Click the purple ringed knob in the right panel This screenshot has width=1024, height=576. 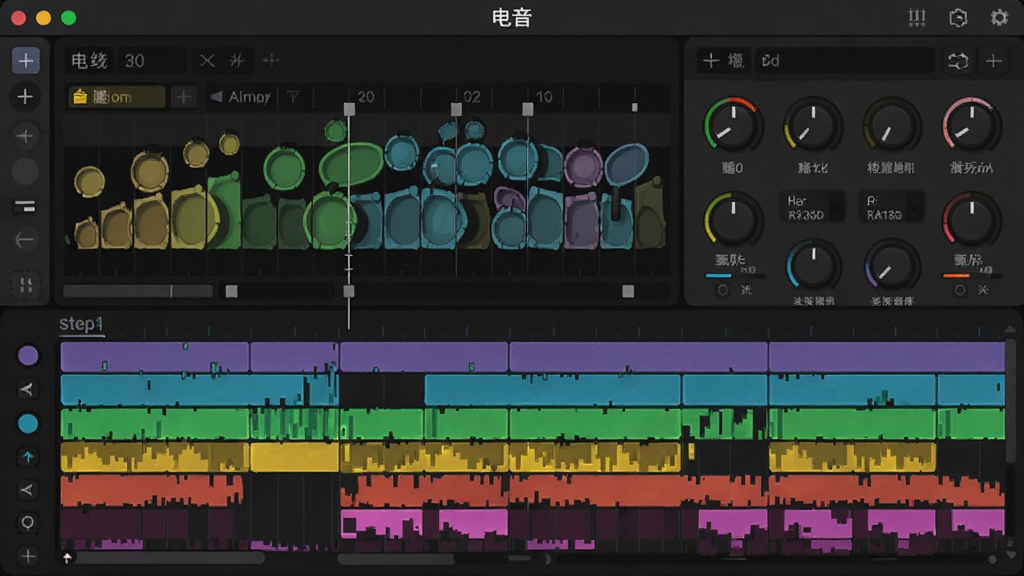(x=891, y=265)
